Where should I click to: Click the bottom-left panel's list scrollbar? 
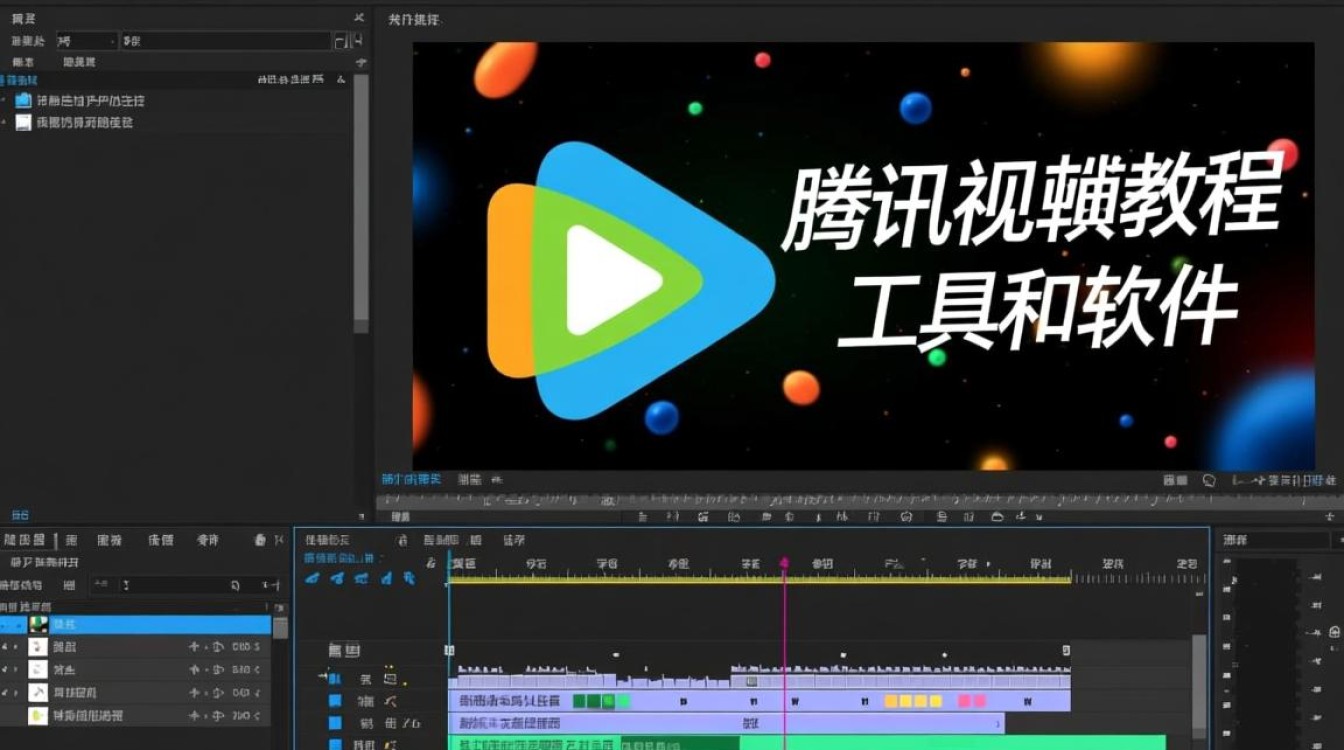tap(280, 627)
